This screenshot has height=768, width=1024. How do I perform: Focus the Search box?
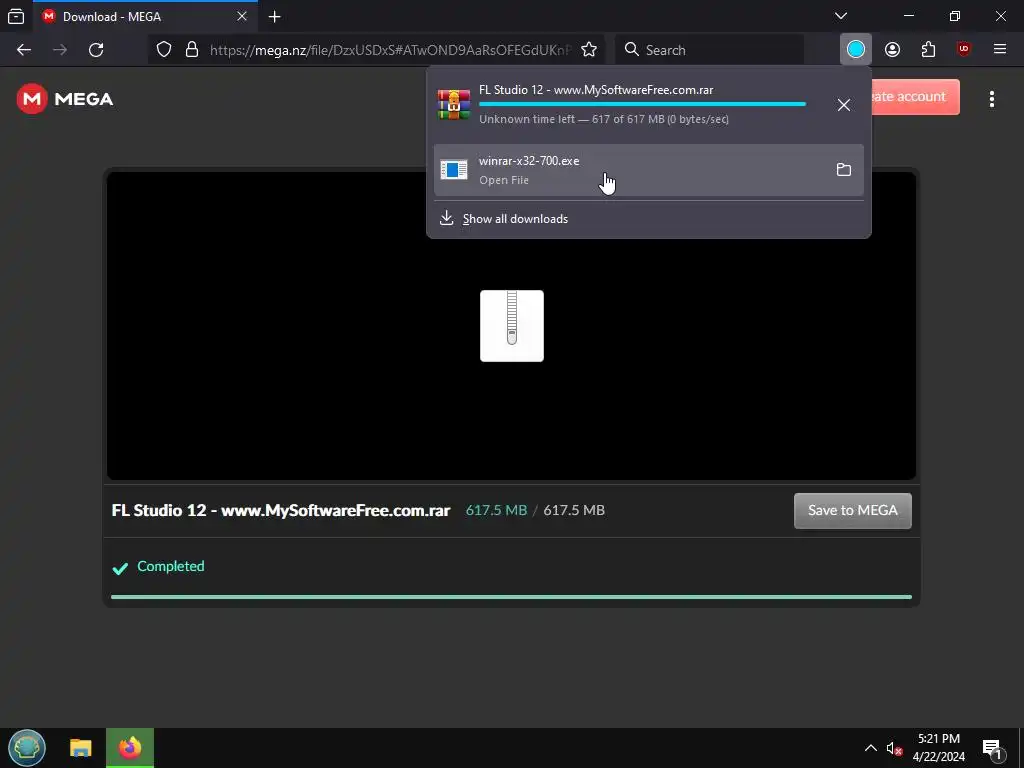(x=709, y=50)
